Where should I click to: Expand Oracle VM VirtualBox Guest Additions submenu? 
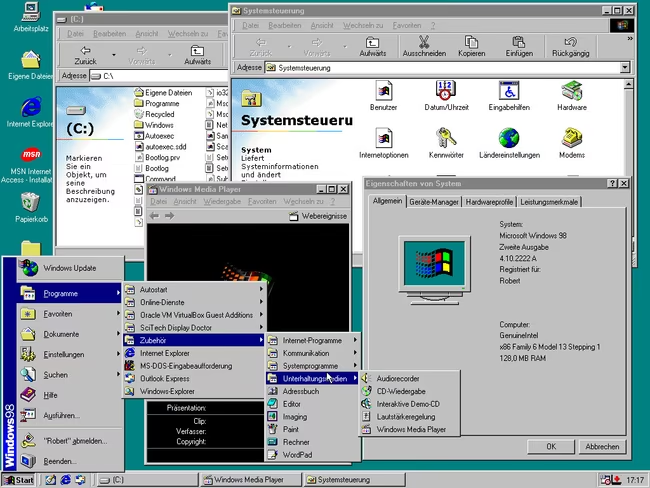point(194,315)
